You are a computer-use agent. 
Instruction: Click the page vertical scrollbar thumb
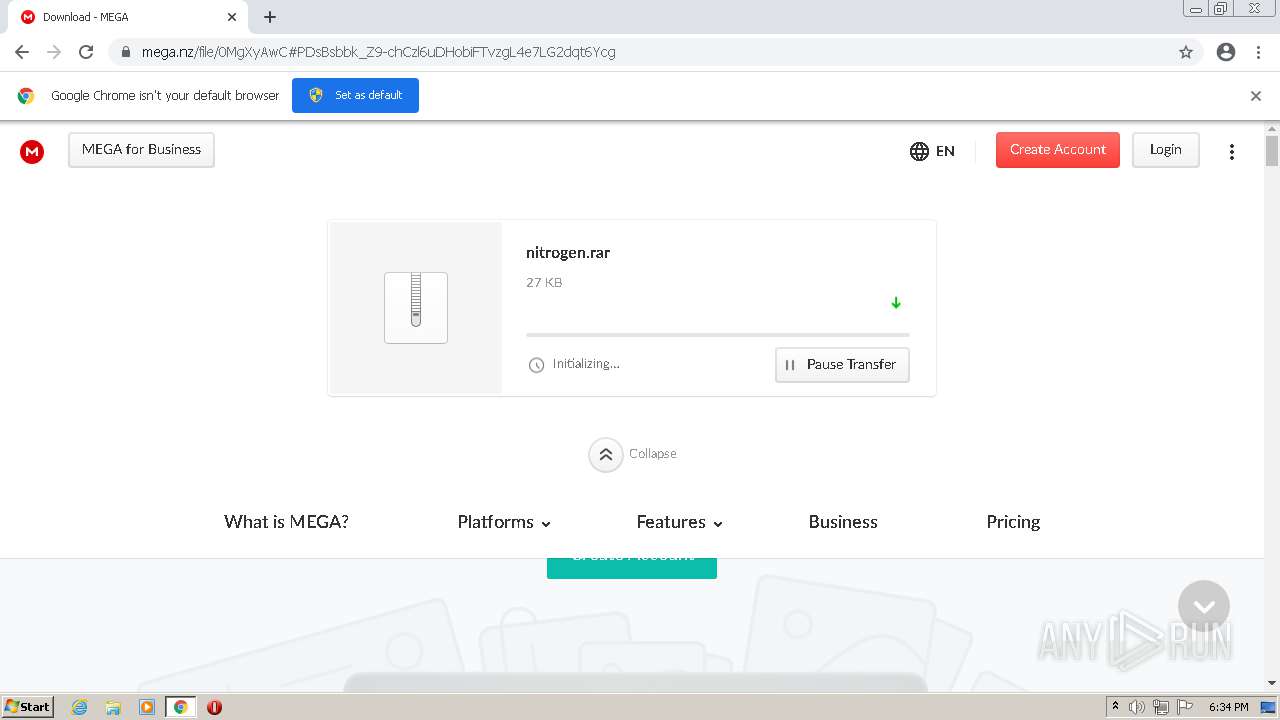(1272, 150)
